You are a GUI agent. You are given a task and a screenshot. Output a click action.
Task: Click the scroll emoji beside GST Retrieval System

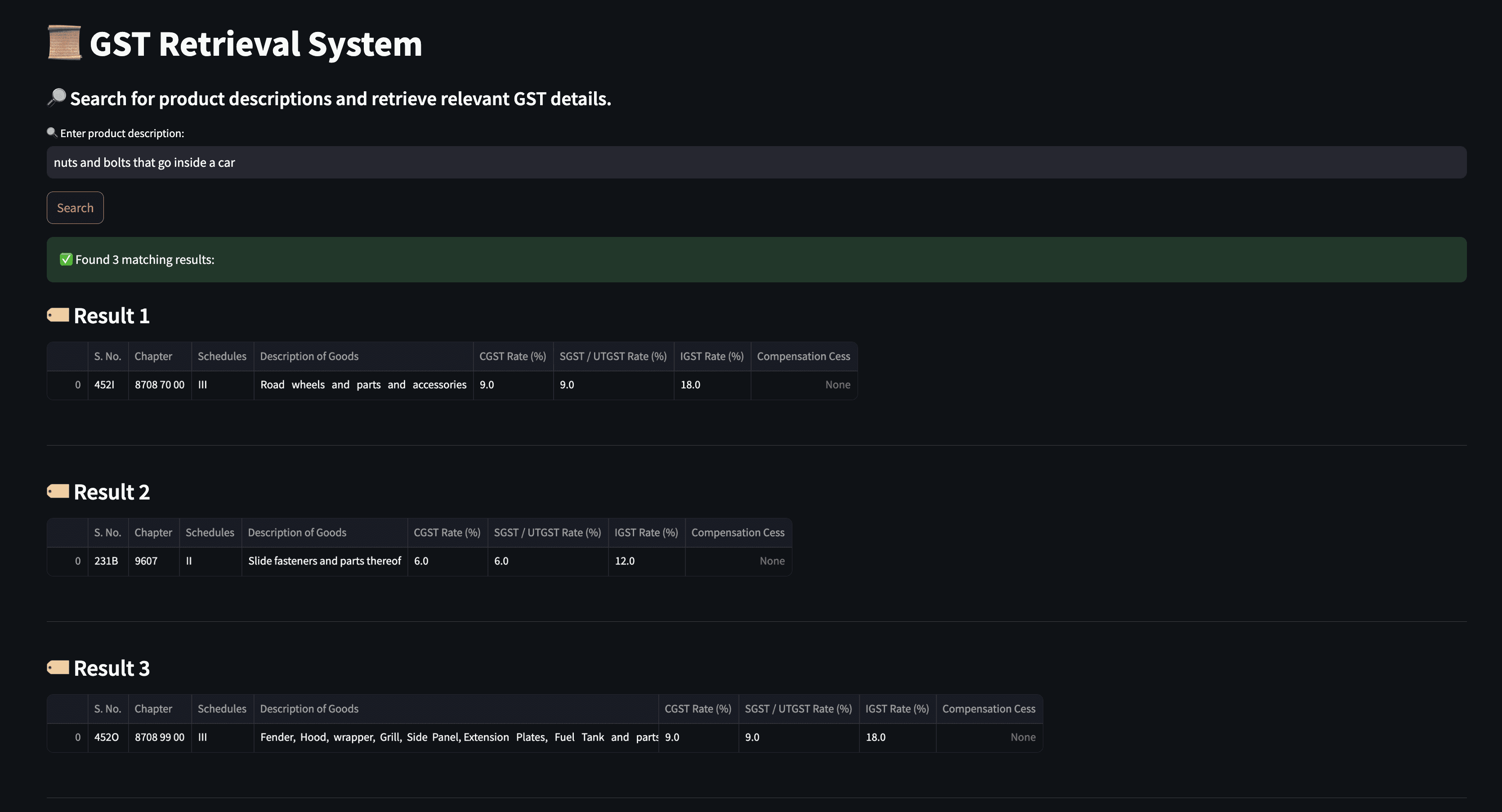tap(64, 43)
